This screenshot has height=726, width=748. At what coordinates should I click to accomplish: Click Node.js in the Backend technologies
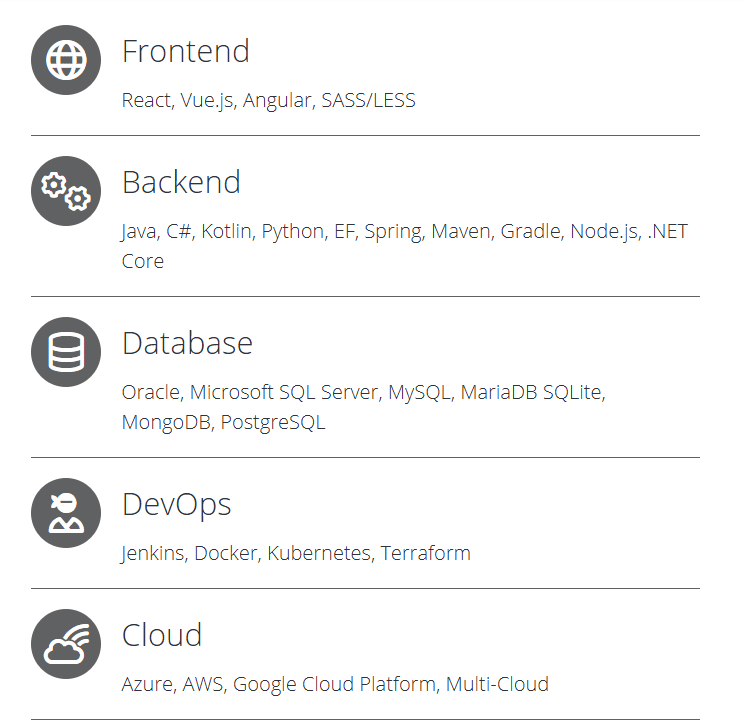pyautogui.click(x=603, y=231)
